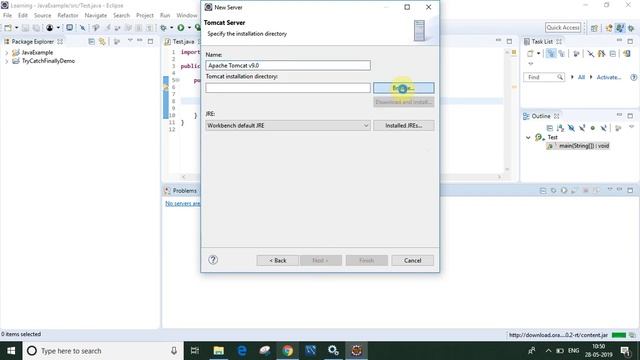Screen dimensions: 640x360
Task: Expand the JavaExample project
Action: coord(6,53)
